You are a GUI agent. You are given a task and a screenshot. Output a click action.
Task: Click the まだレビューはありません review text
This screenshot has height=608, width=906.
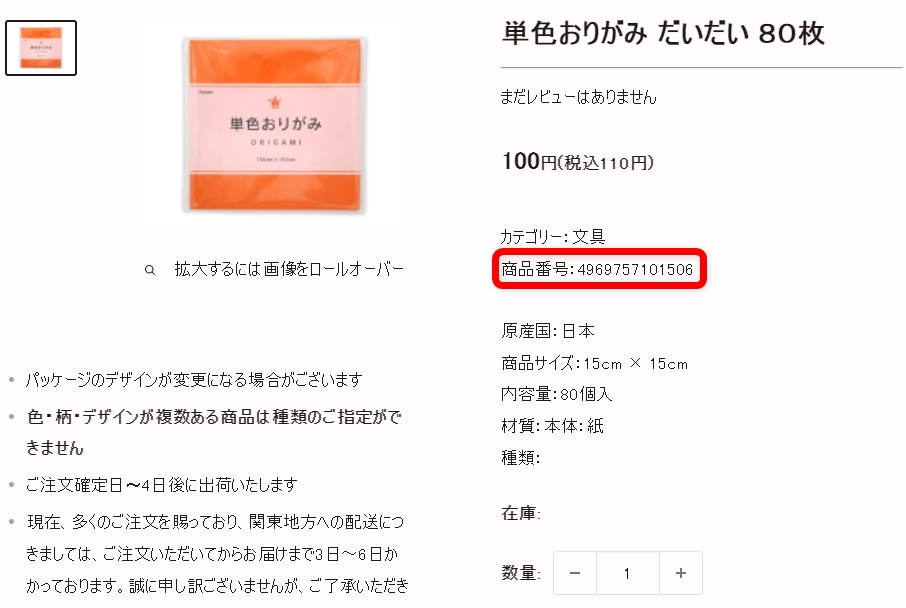[x=578, y=97]
